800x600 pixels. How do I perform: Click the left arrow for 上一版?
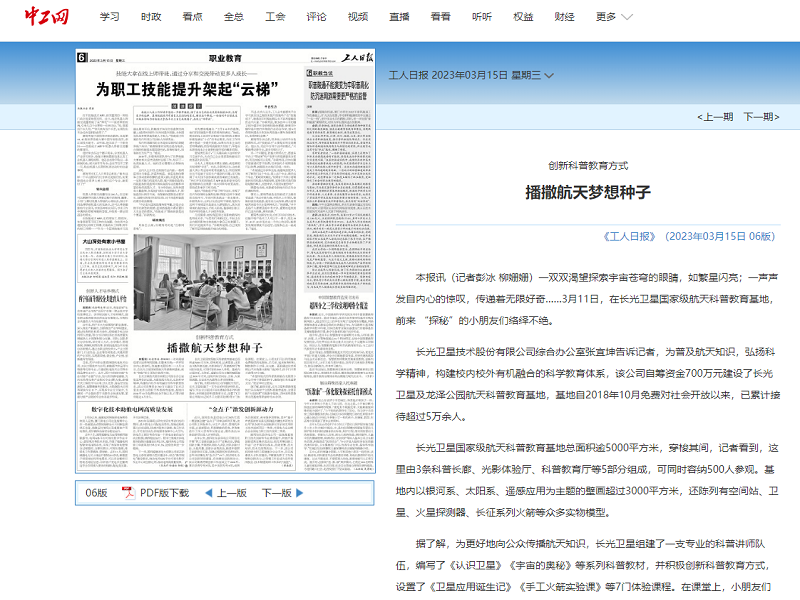pos(209,493)
